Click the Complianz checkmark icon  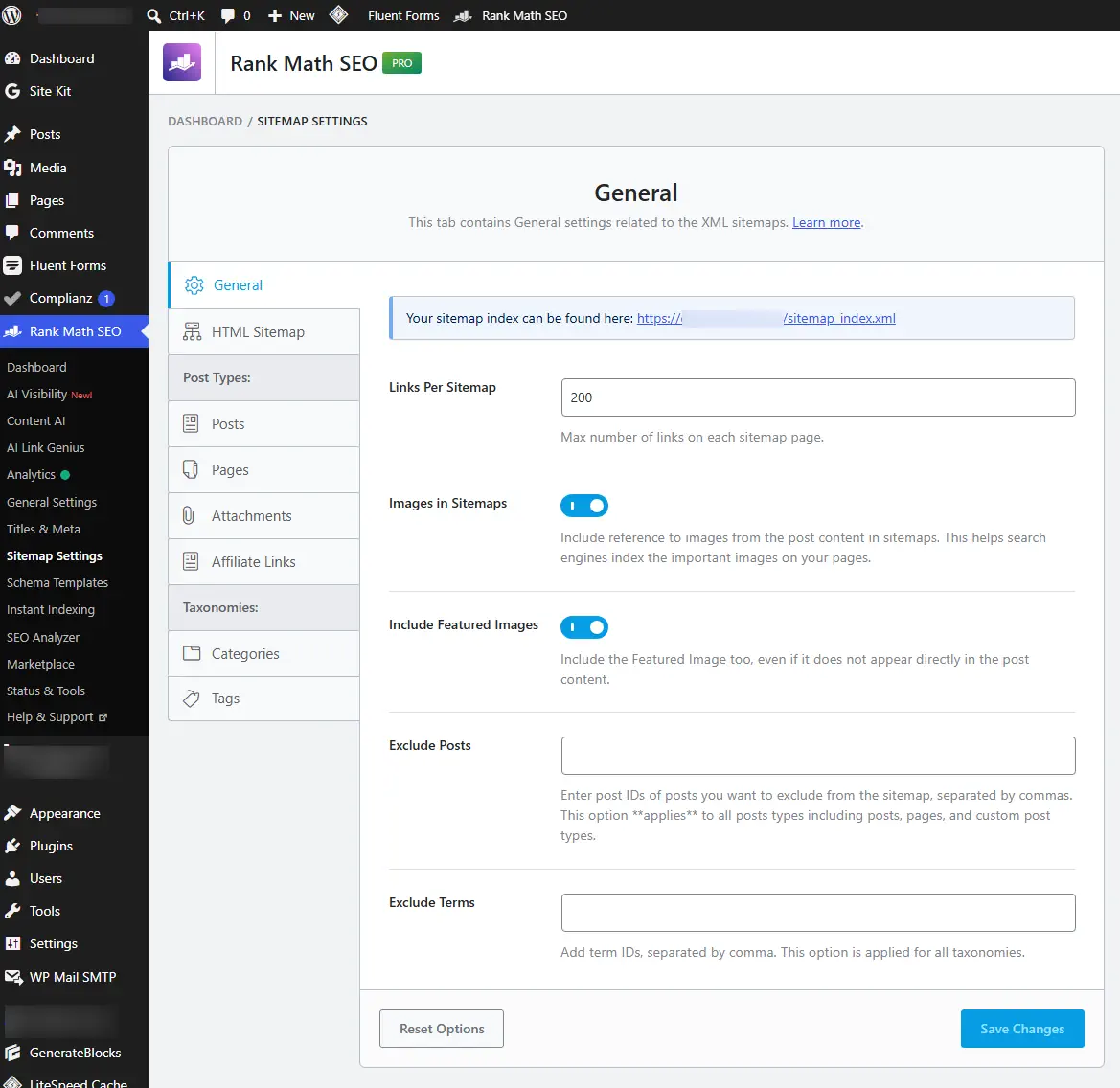click(x=12, y=299)
